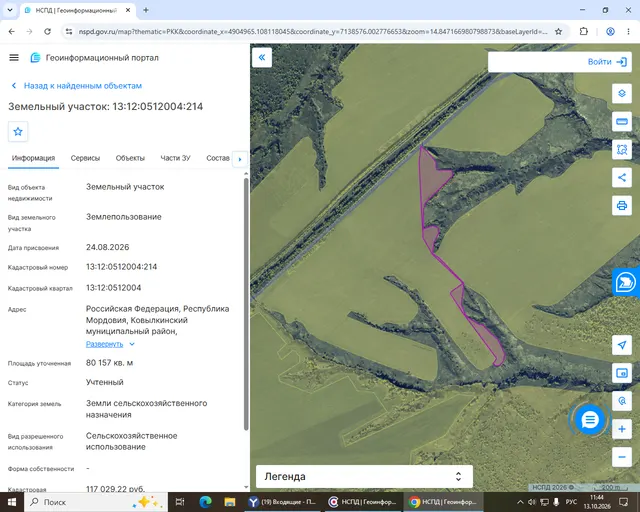Select the ruler measurement tool
640x512 pixels.
pos(622,122)
